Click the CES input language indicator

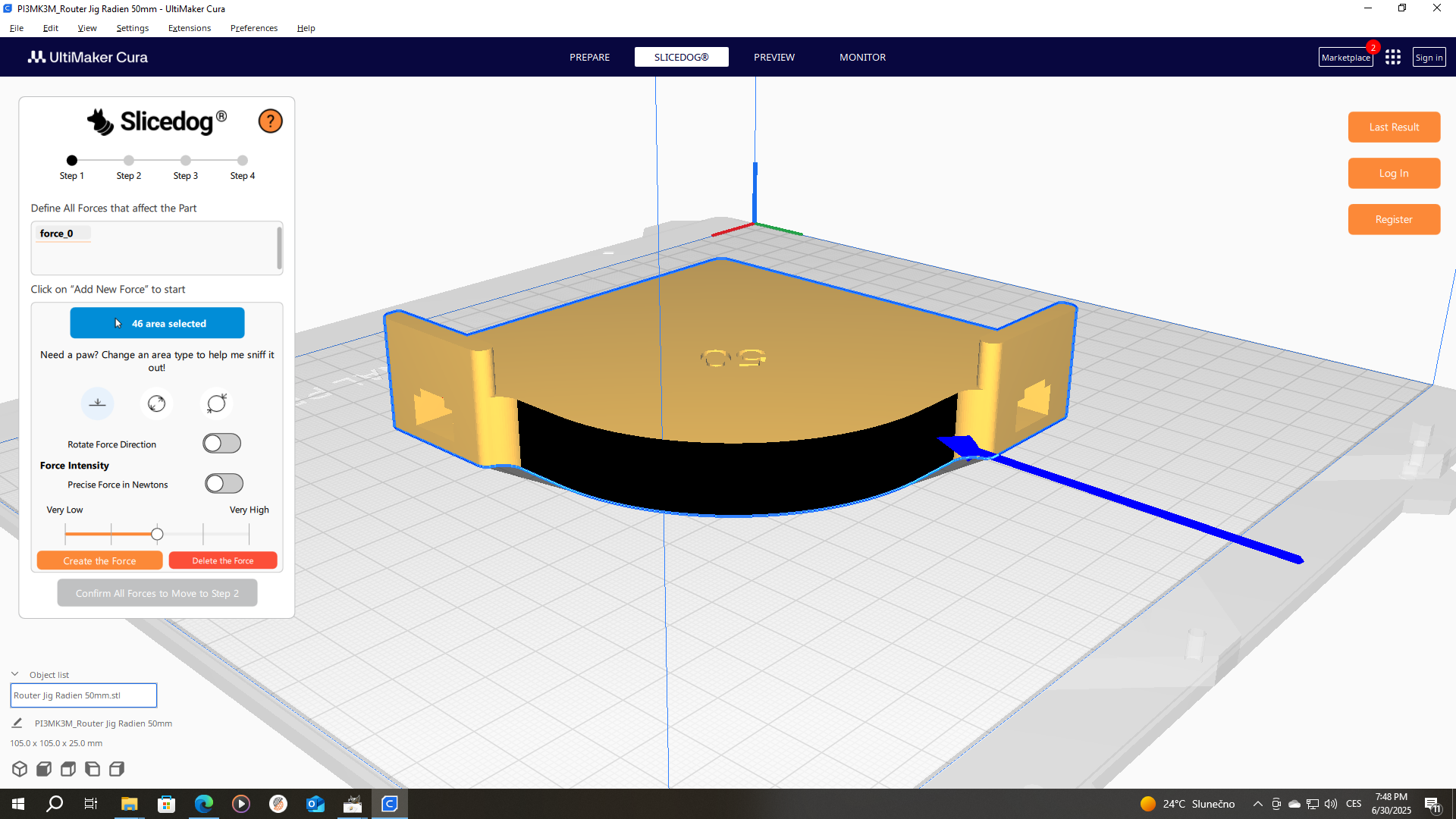tap(1354, 804)
